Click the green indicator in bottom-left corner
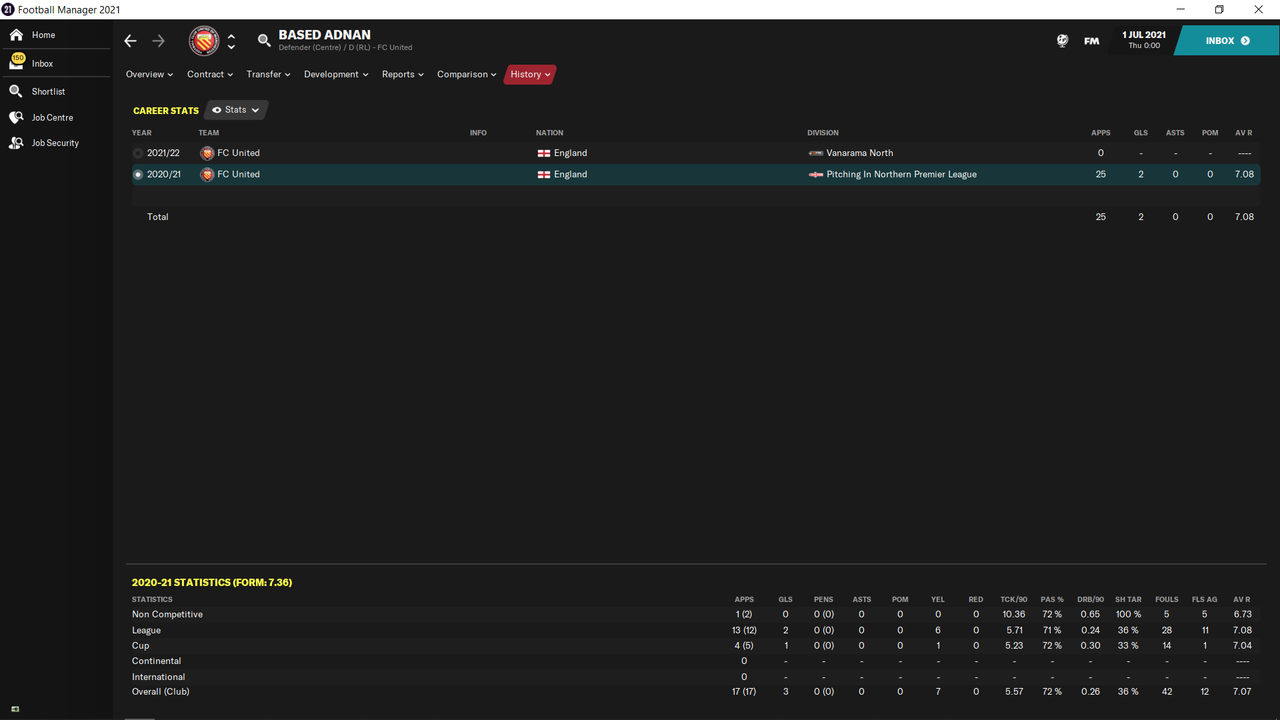 click(15, 709)
